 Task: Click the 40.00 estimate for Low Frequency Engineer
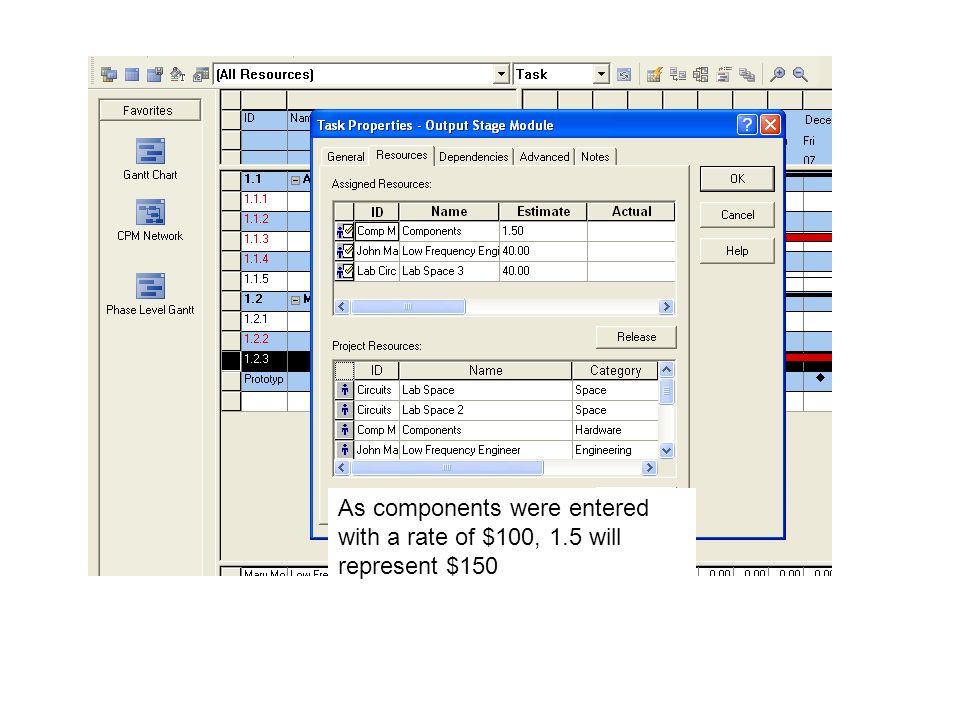[x=543, y=251]
